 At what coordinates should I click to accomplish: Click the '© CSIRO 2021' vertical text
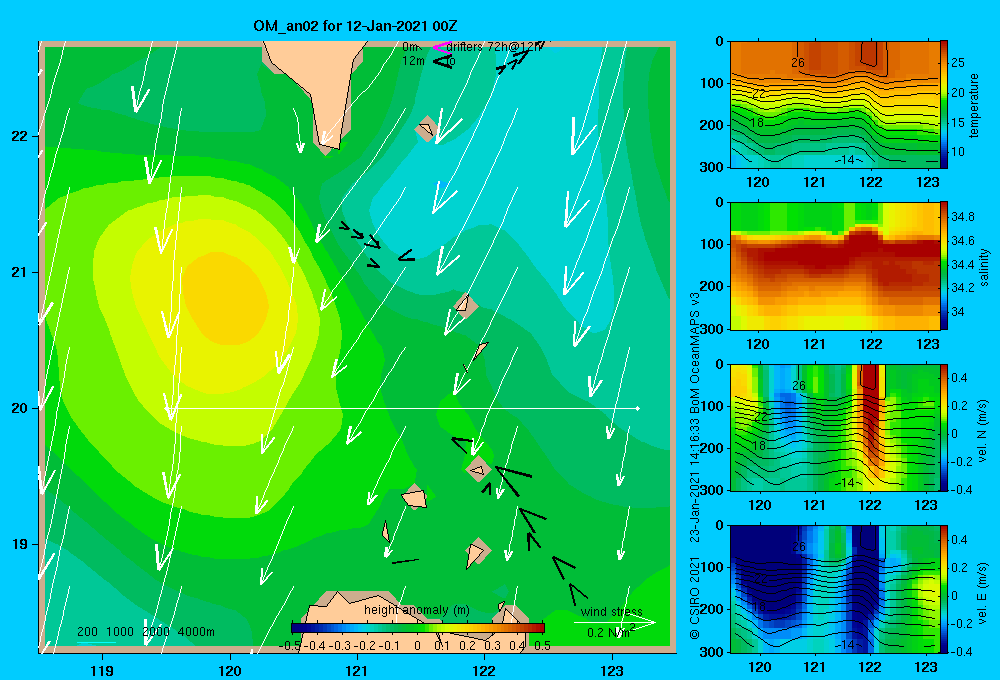click(695, 597)
